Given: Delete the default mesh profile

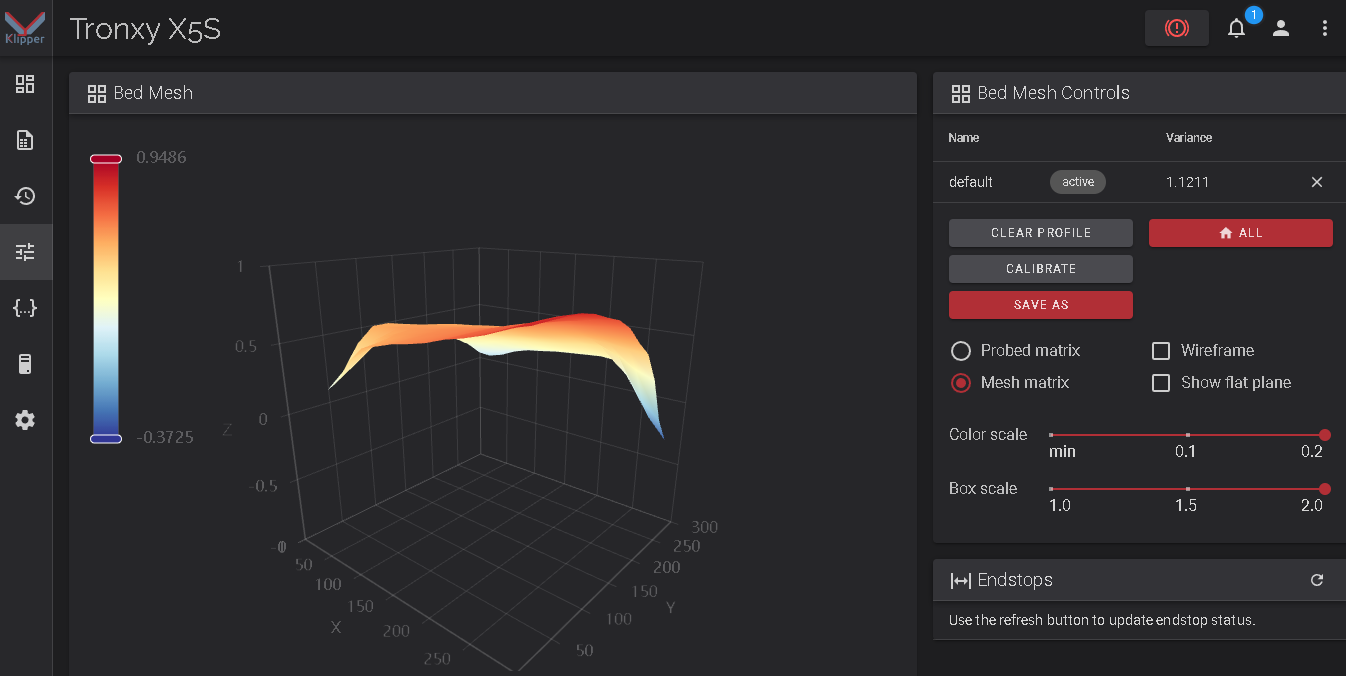Looking at the screenshot, I should tap(1317, 182).
